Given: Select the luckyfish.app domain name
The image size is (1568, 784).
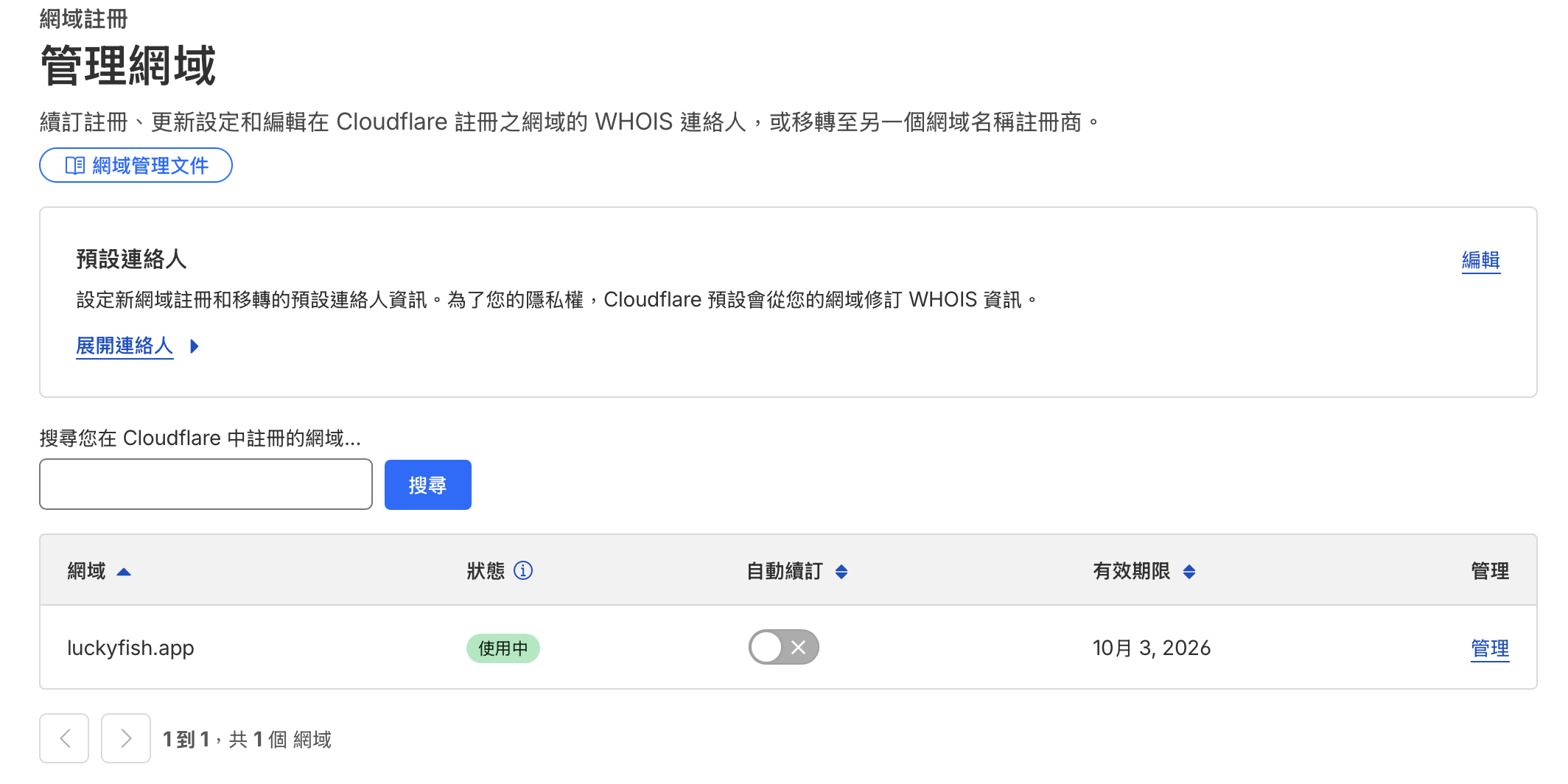Looking at the screenshot, I should 130,648.
